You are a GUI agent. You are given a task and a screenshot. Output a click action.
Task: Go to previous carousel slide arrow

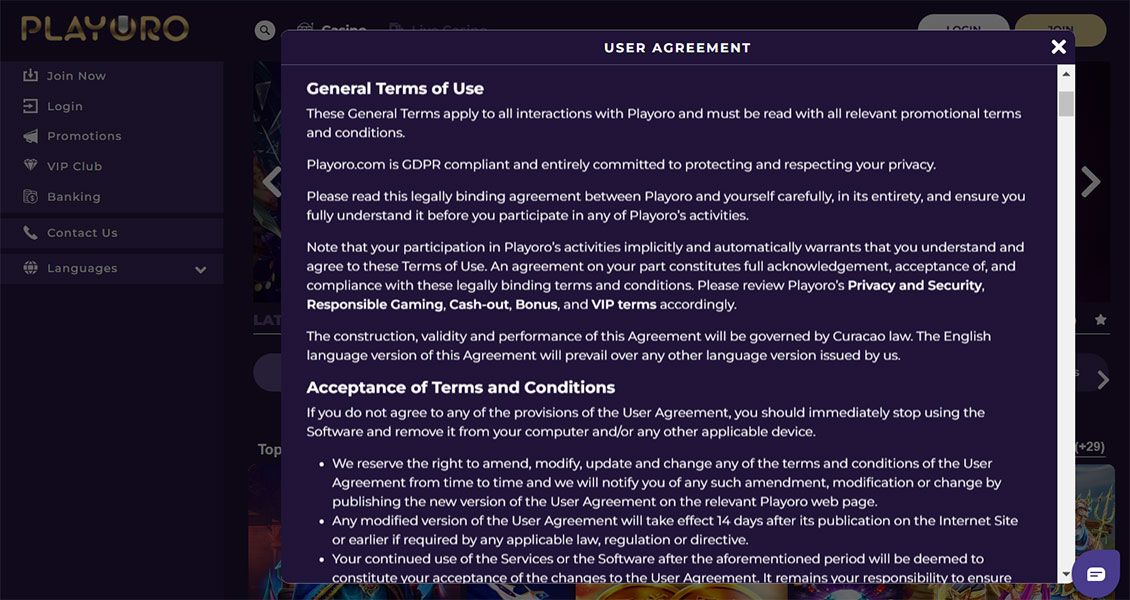(269, 182)
